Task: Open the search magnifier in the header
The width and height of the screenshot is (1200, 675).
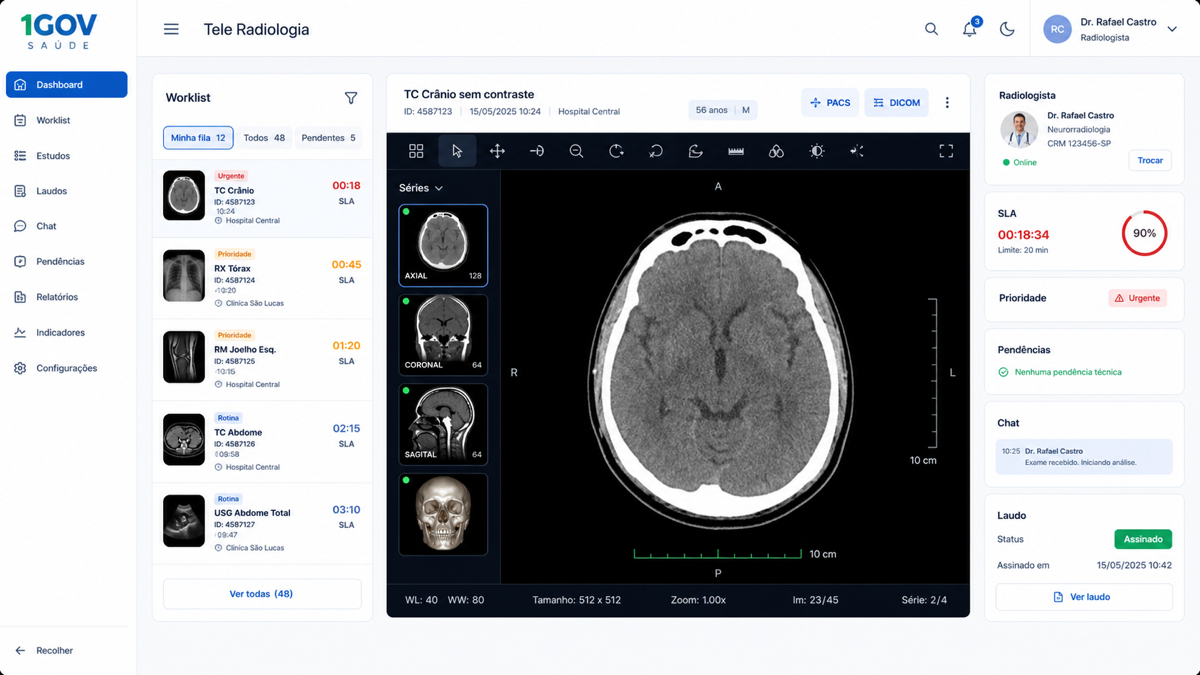Action: click(931, 30)
